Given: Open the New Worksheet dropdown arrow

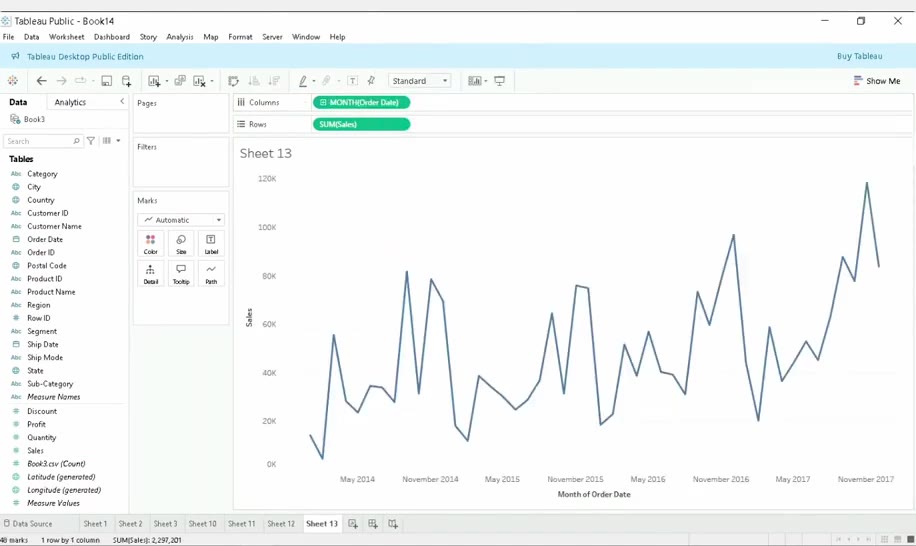Looking at the screenshot, I should tap(166, 81).
